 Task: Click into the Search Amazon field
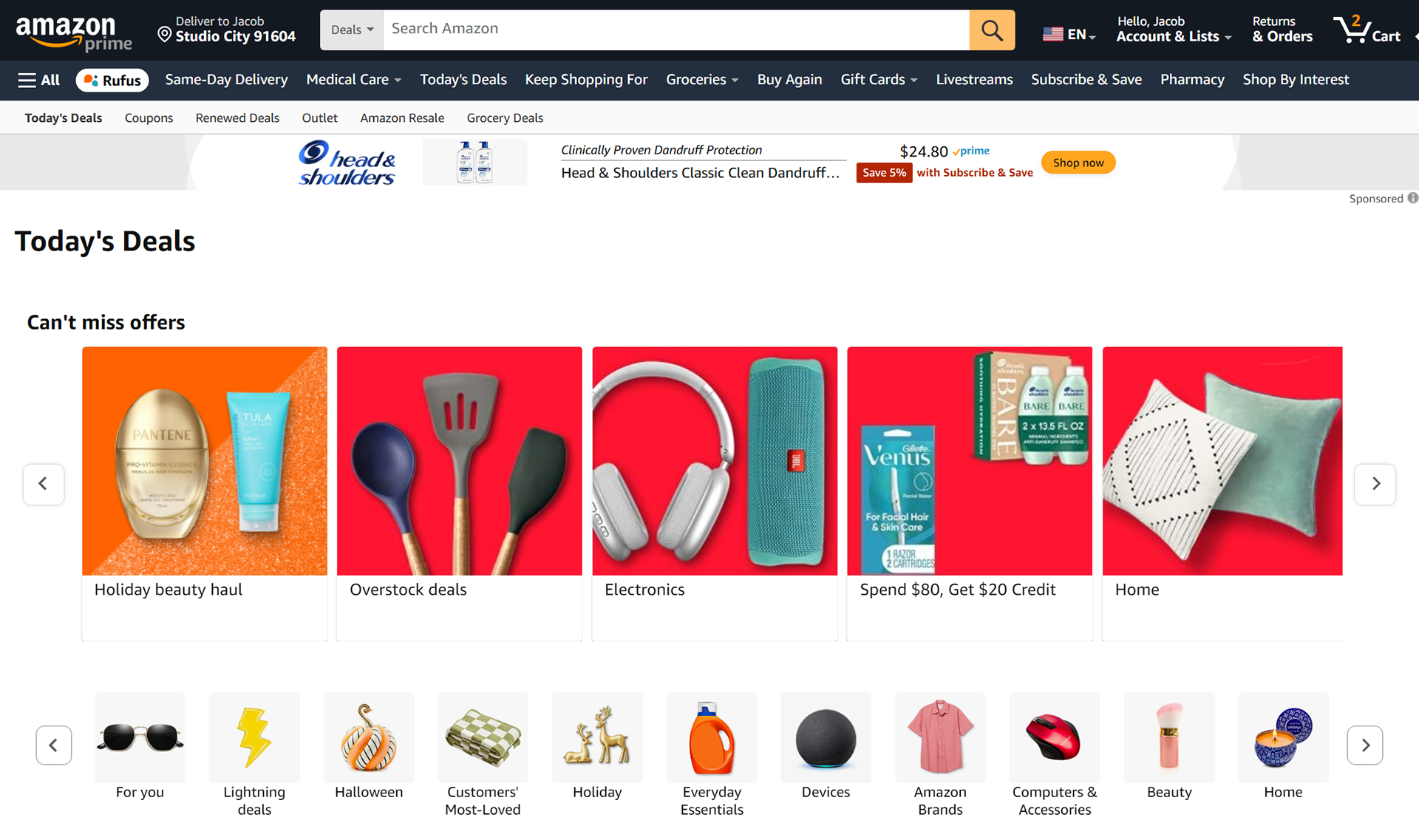click(676, 30)
